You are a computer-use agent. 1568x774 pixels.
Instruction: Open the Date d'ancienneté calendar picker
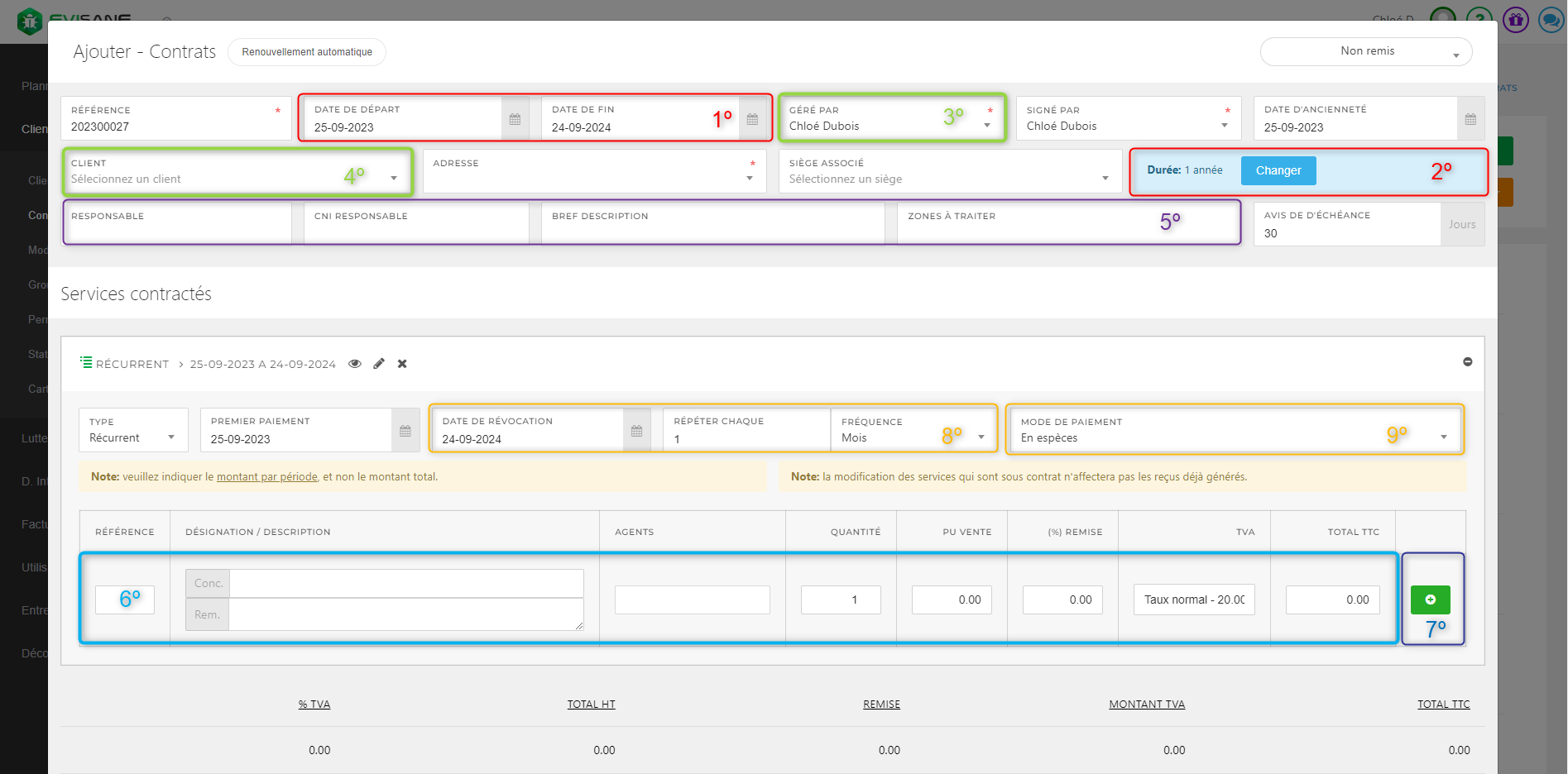[1470, 119]
